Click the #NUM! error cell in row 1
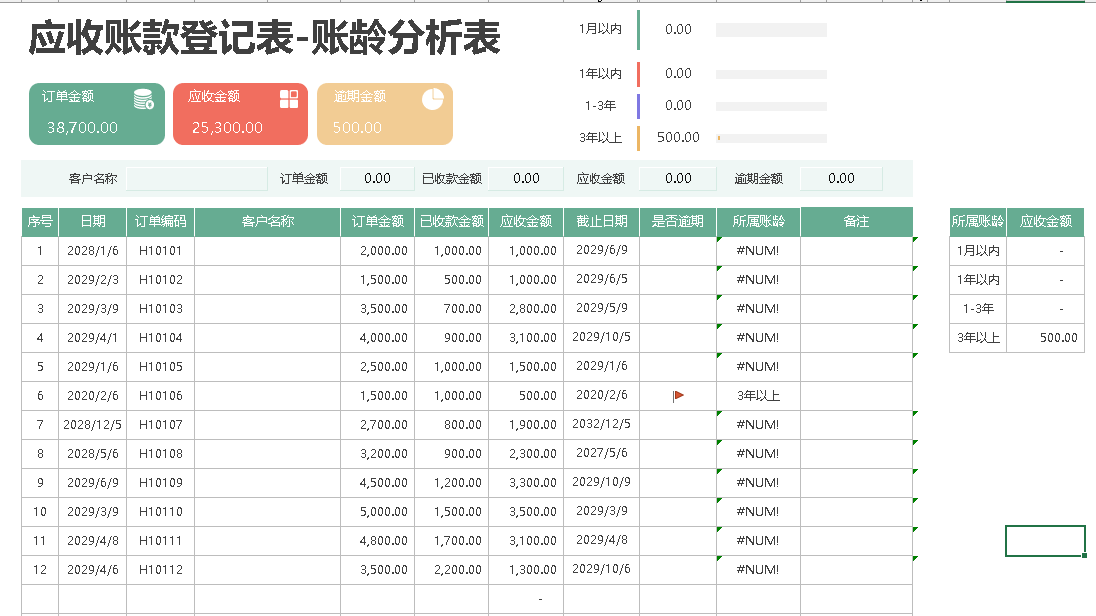This screenshot has height=616, width=1096. click(757, 251)
